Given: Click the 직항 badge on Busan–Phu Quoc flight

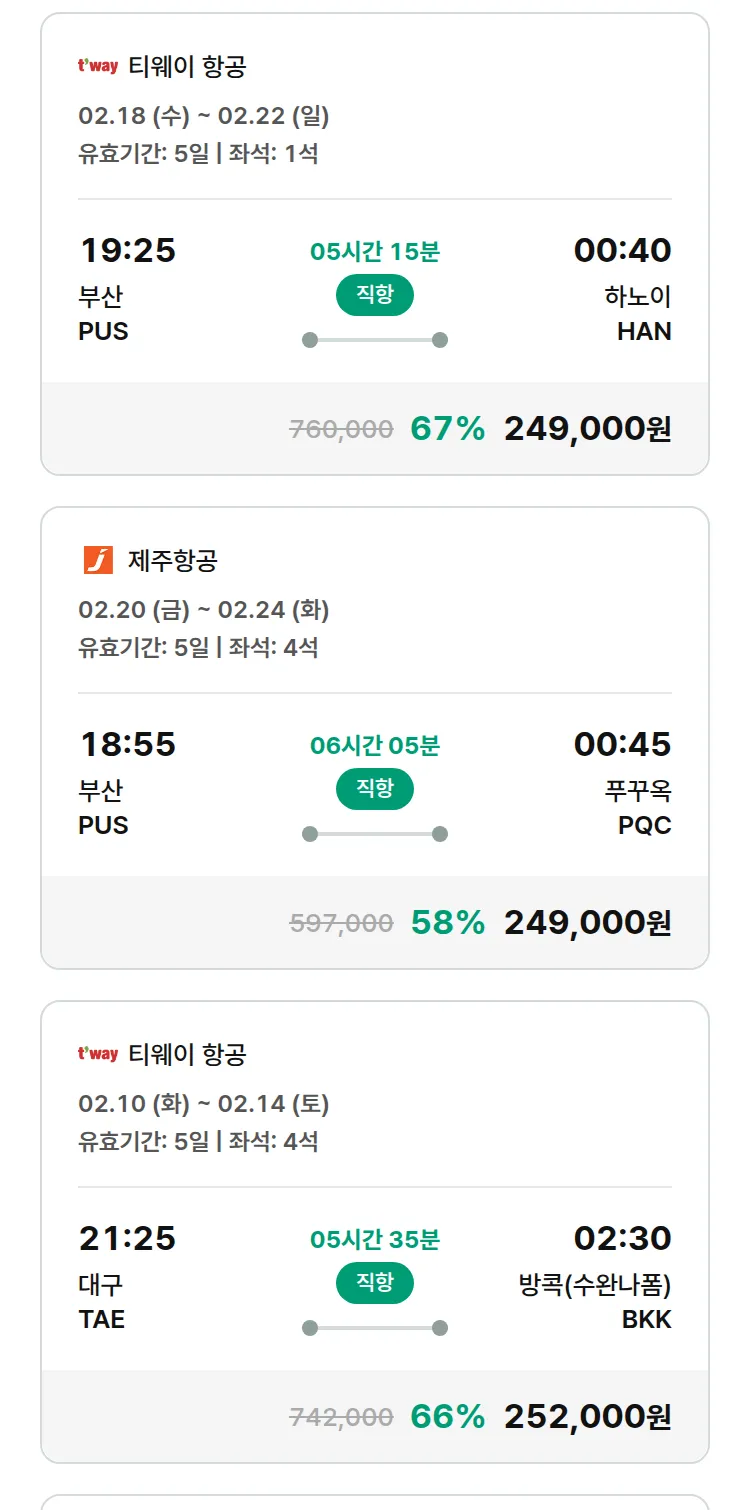Looking at the screenshot, I should (x=374, y=790).
